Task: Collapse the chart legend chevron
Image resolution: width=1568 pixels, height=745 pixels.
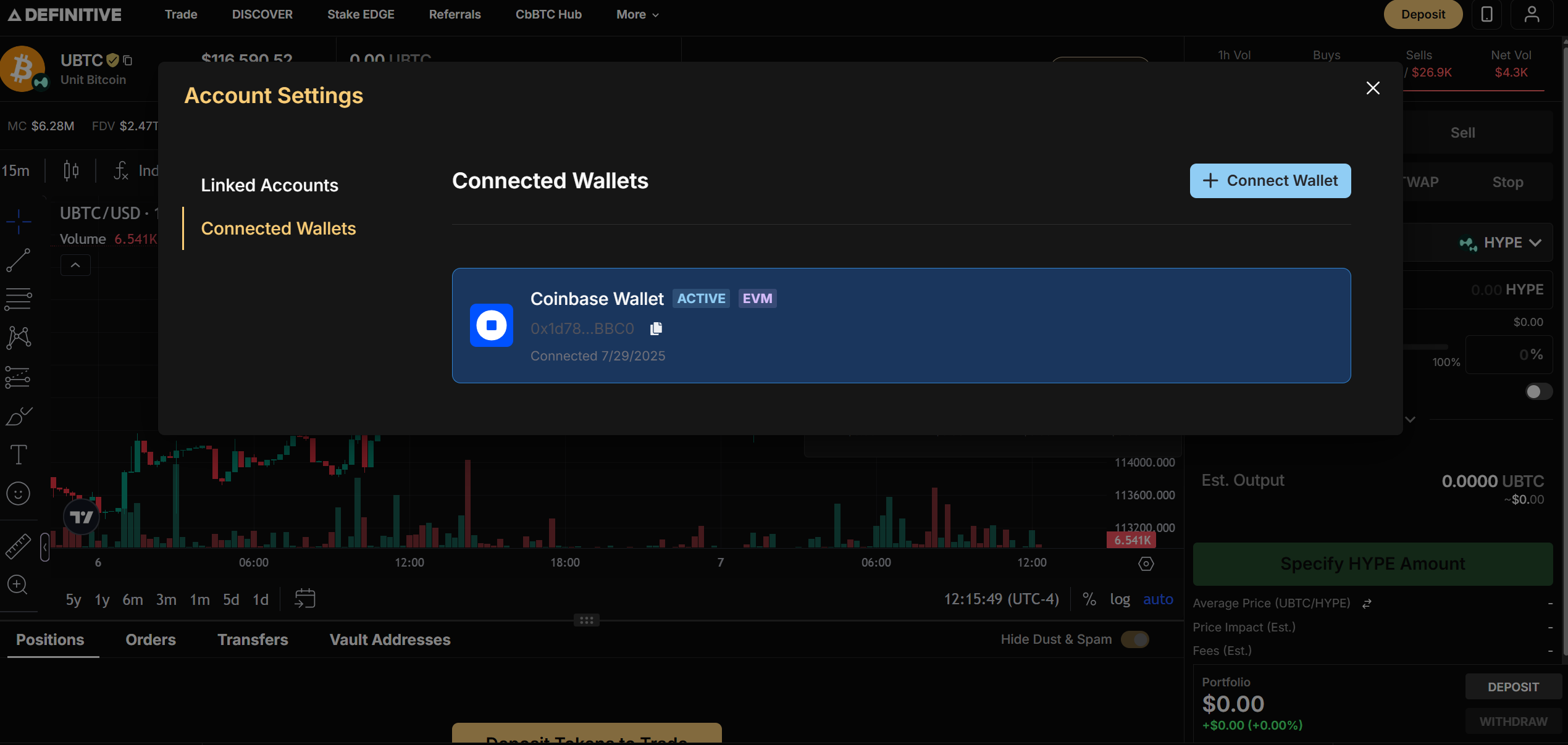Action: (75, 265)
